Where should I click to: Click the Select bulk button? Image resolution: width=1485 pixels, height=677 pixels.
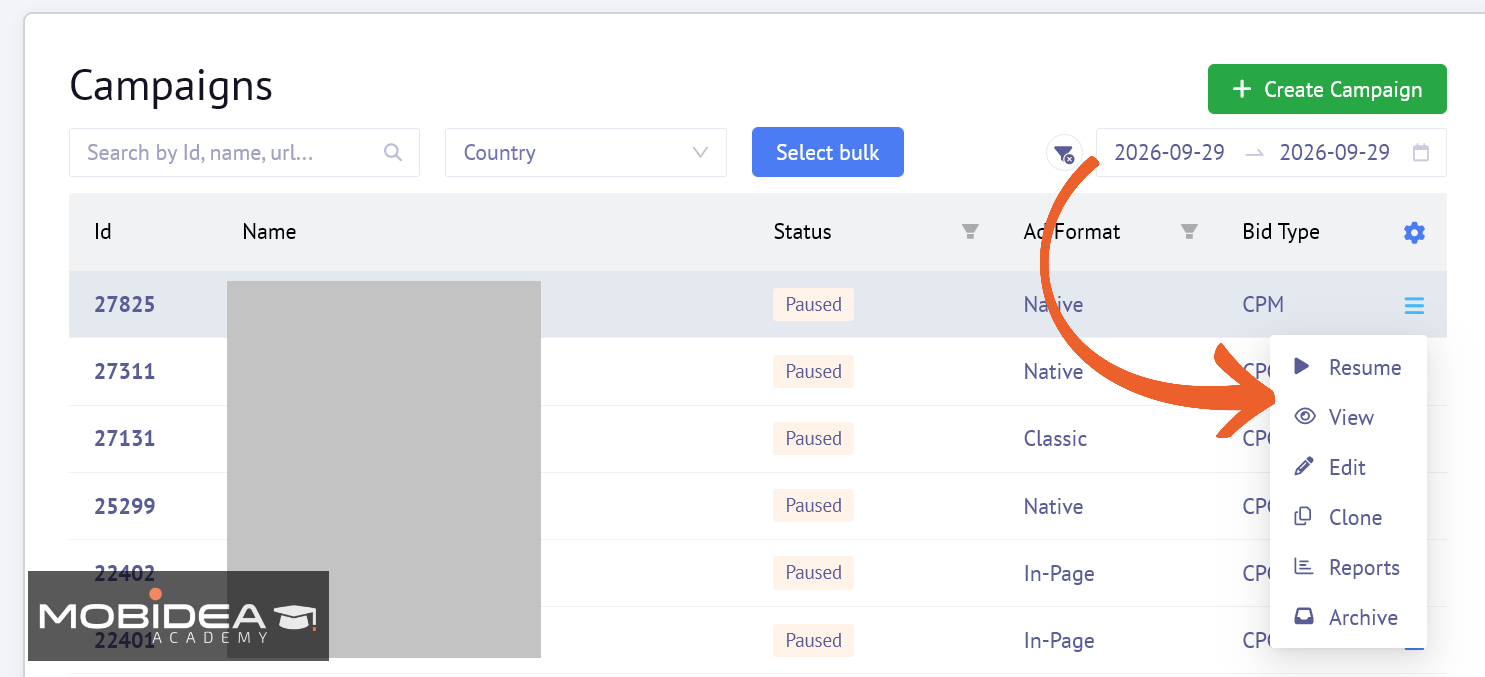(828, 152)
